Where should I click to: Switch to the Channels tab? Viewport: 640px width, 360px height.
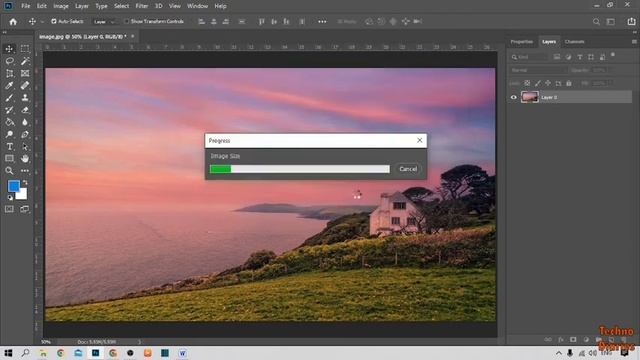[x=574, y=42]
